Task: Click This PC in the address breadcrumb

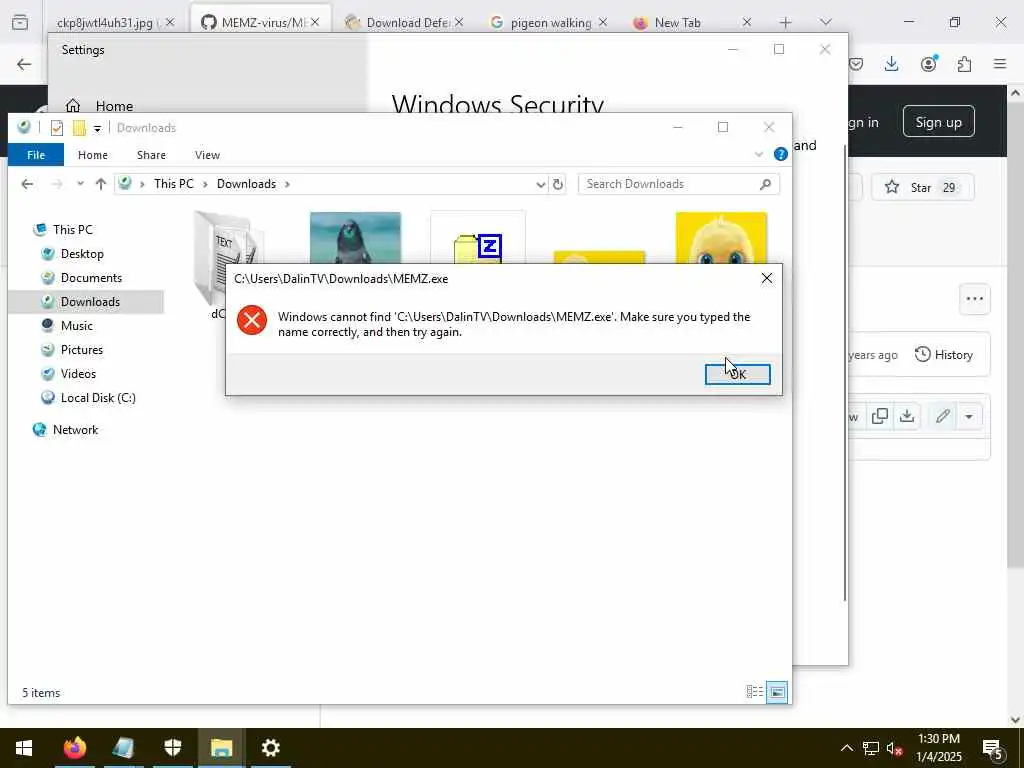Action: pos(174,184)
